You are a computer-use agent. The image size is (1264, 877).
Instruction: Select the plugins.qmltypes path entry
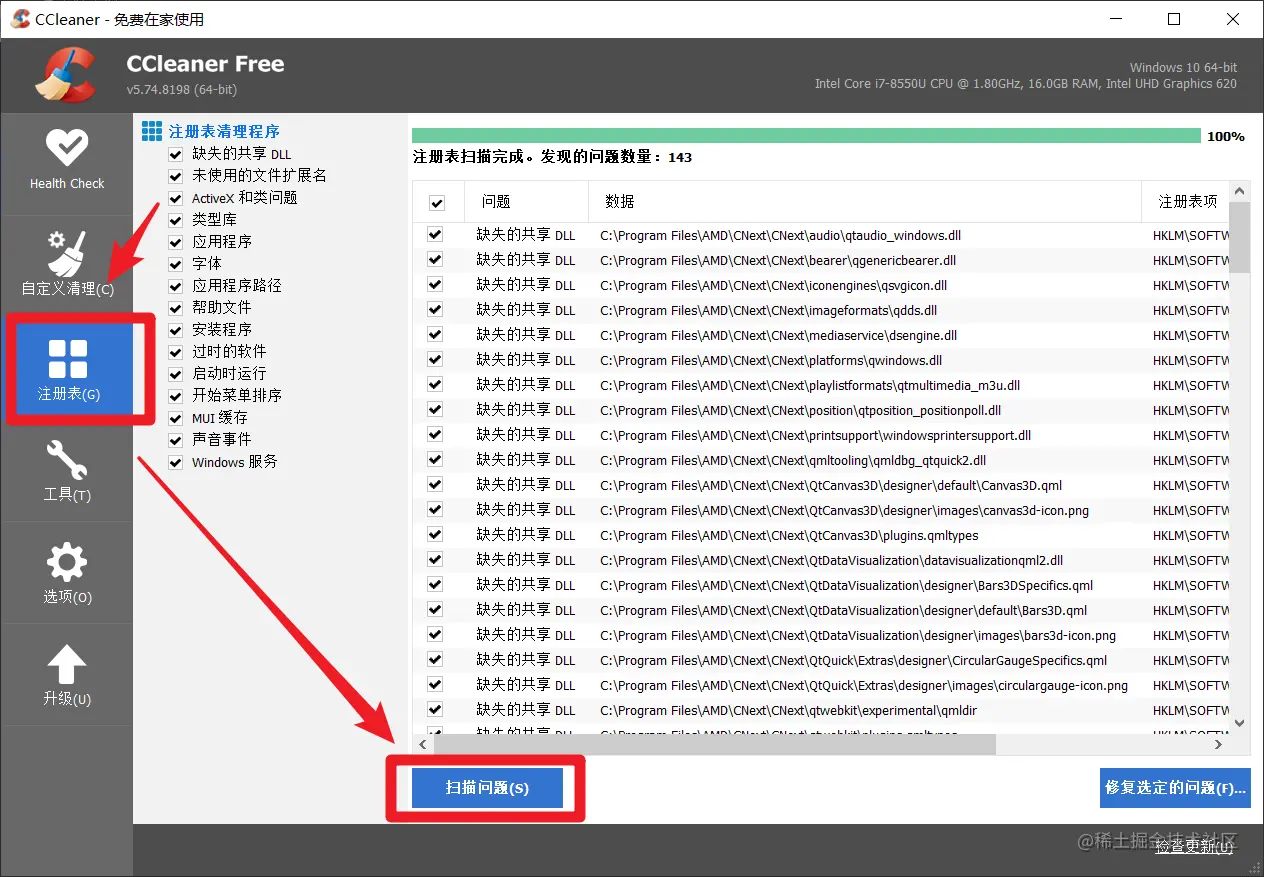pos(789,535)
